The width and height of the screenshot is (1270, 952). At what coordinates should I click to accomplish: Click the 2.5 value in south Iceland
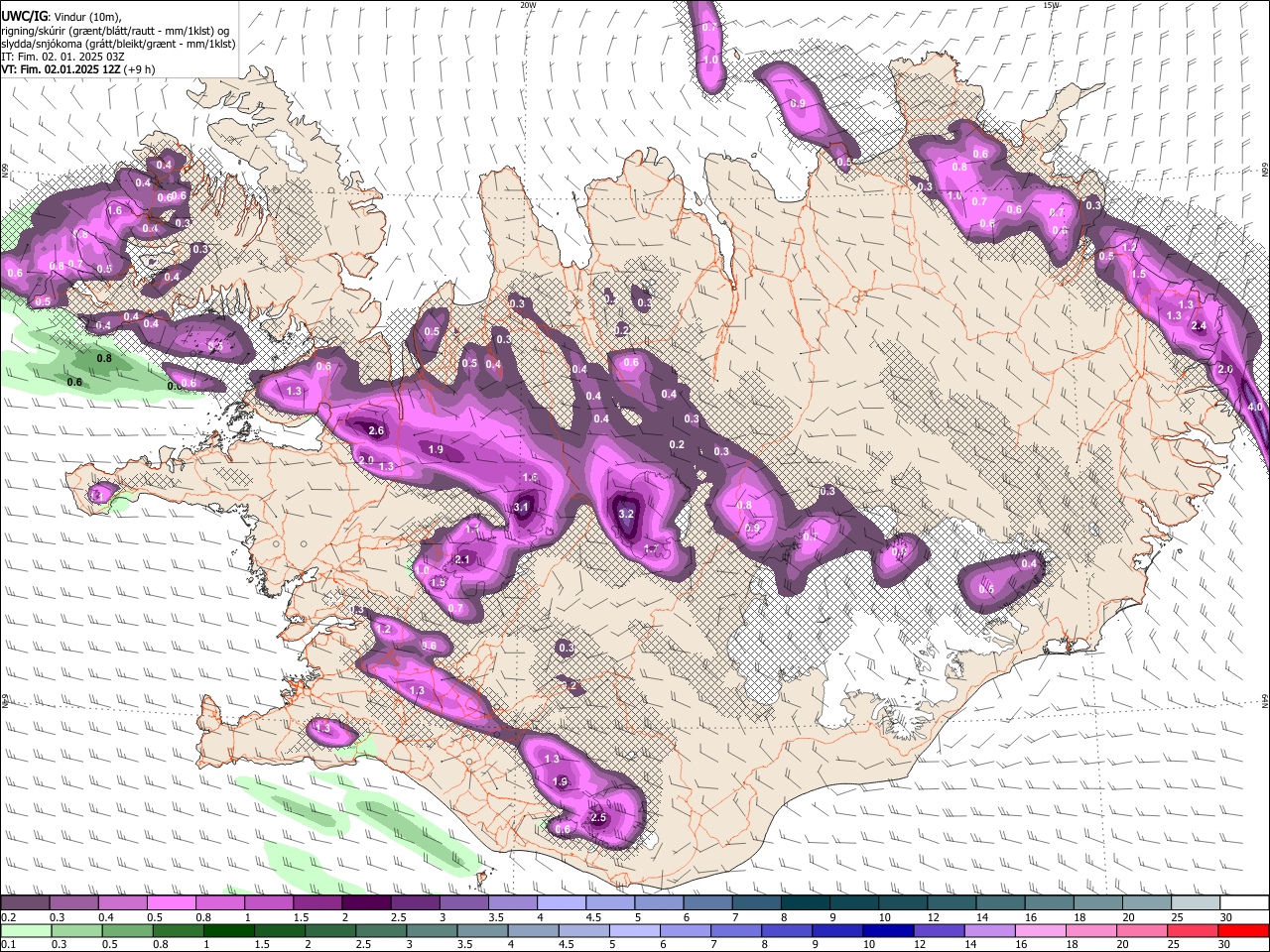point(598,817)
